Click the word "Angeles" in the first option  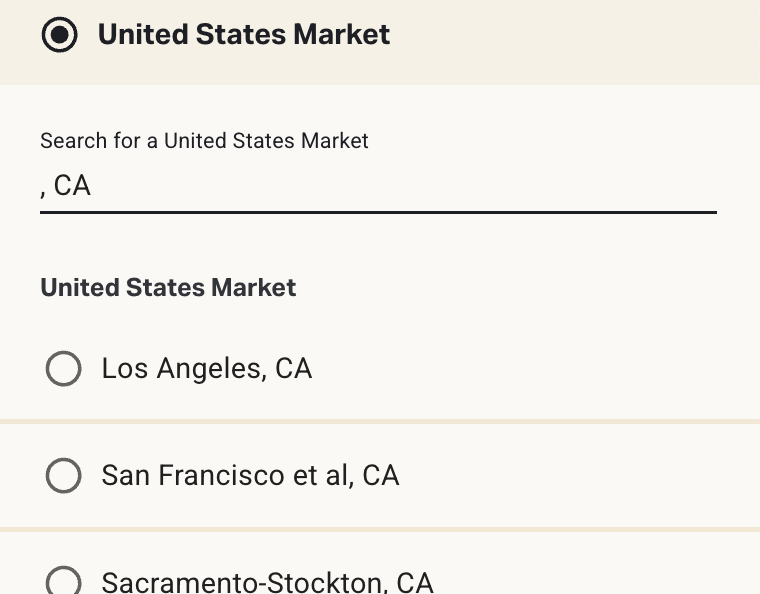pos(211,369)
